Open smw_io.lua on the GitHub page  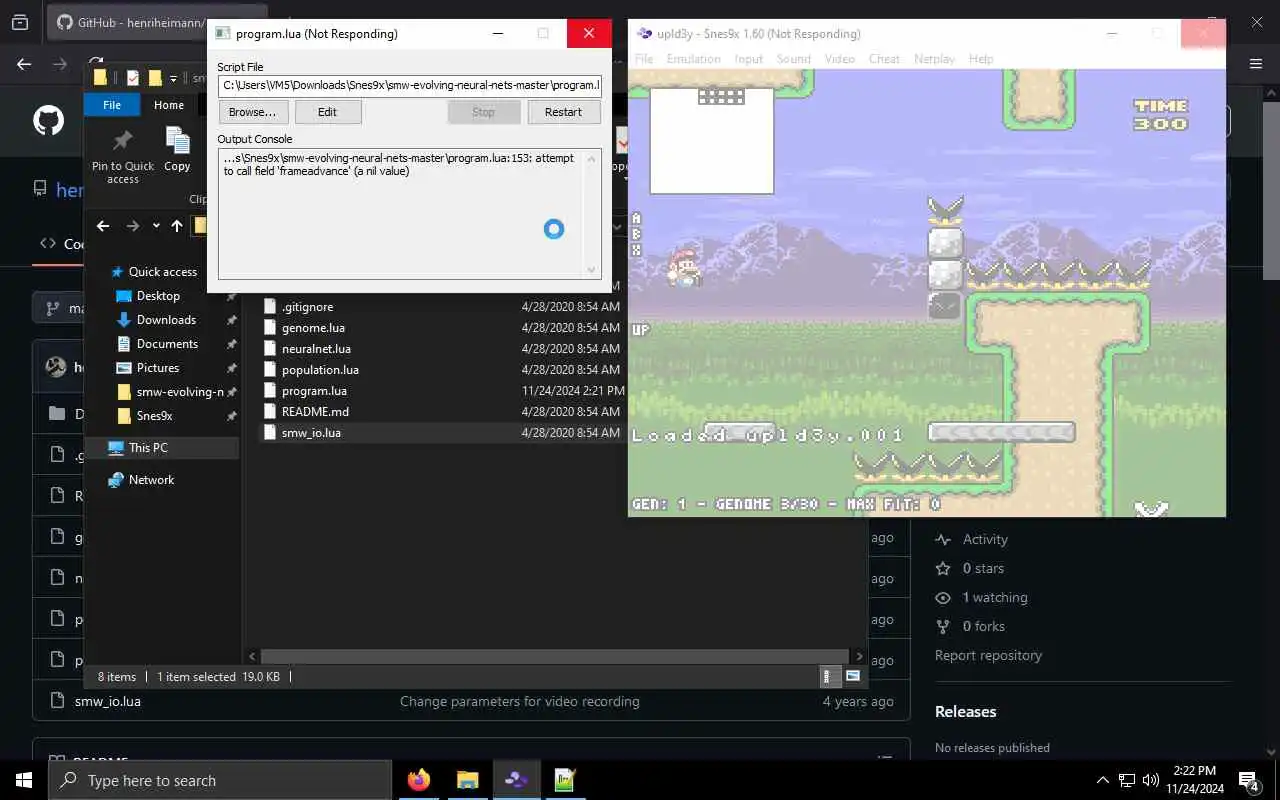point(107,701)
